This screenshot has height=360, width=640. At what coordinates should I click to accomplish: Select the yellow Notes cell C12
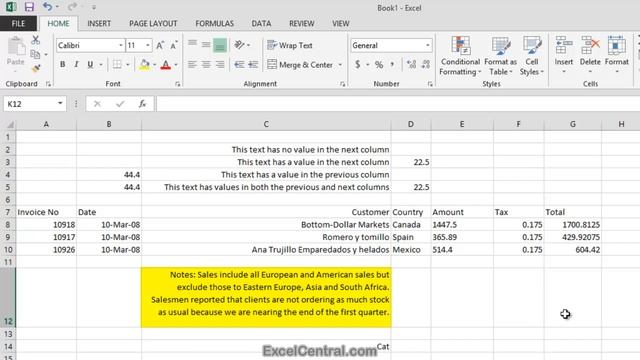tap(266, 298)
